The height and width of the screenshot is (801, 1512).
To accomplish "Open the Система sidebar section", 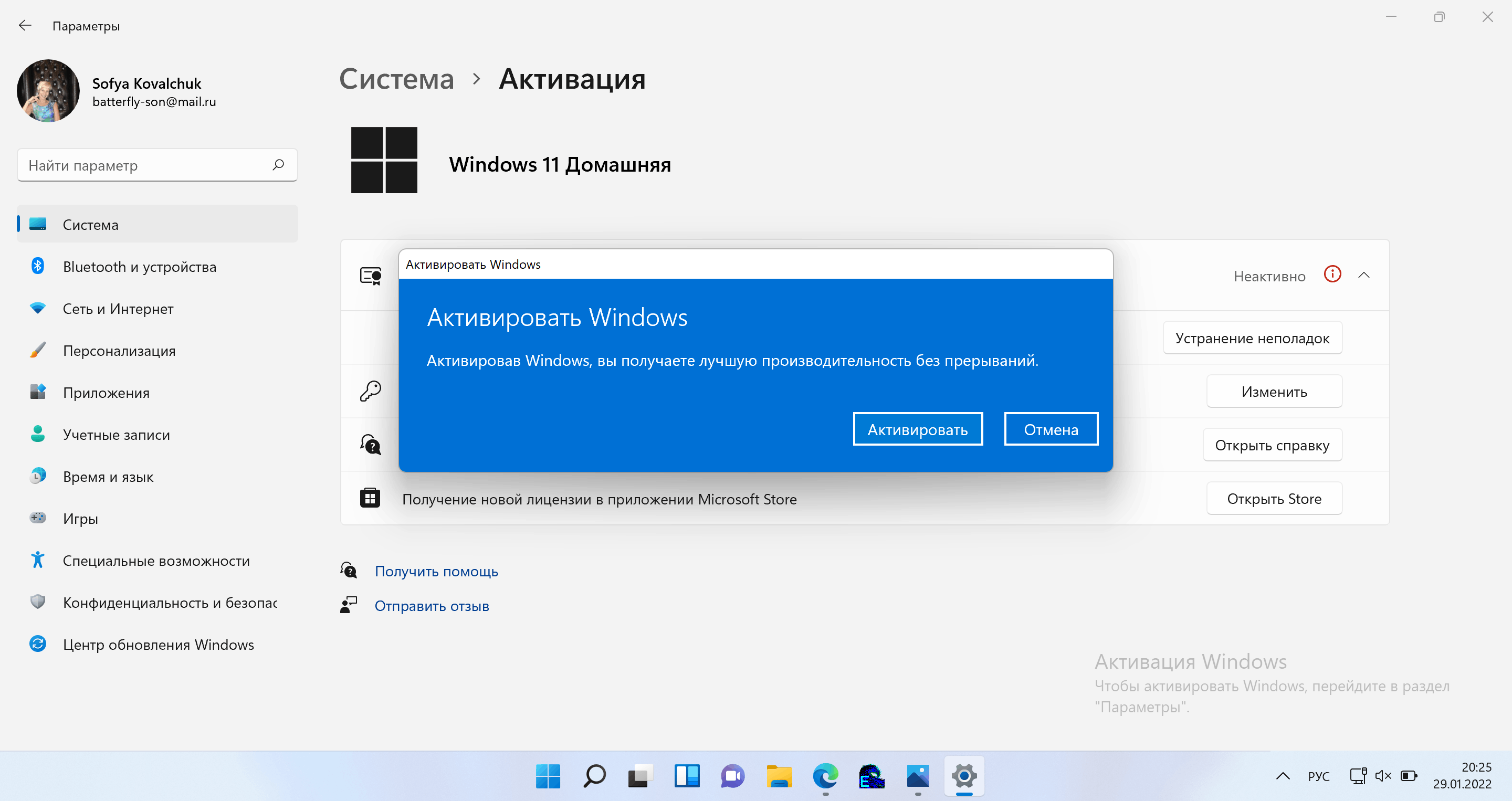I will click(x=157, y=224).
